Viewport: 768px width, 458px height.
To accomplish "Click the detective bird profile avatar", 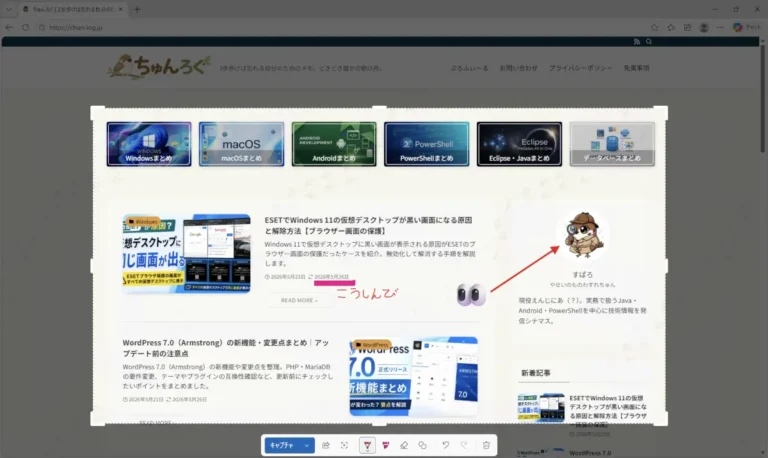I will click(582, 235).
